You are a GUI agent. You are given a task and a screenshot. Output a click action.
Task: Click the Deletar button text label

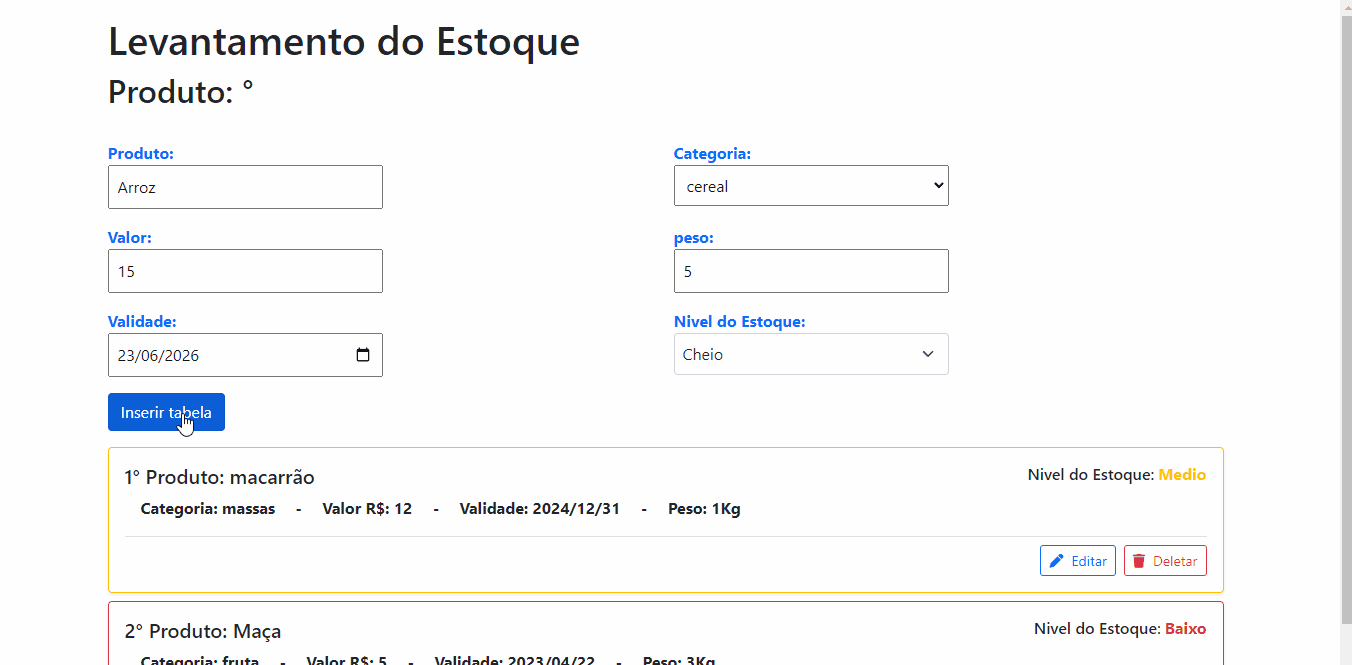pos(1174,561)
